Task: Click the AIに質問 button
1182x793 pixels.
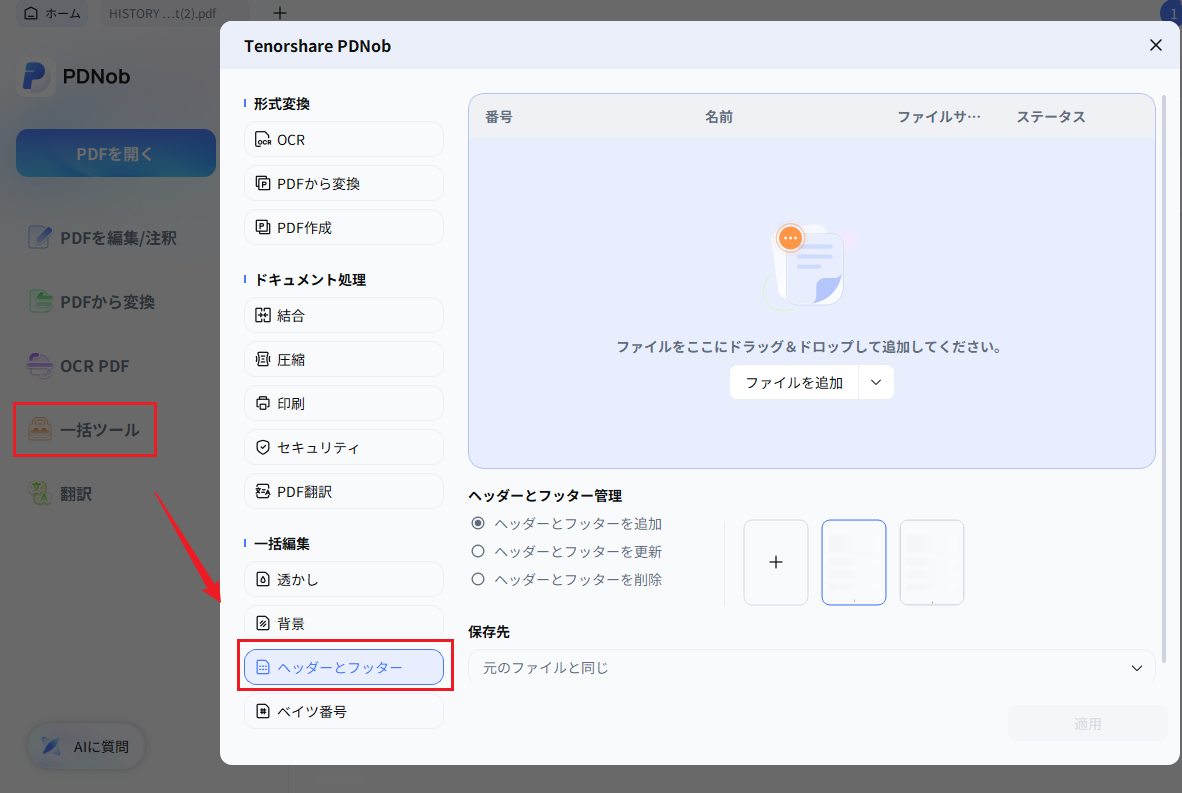Action: pos(86,746)
